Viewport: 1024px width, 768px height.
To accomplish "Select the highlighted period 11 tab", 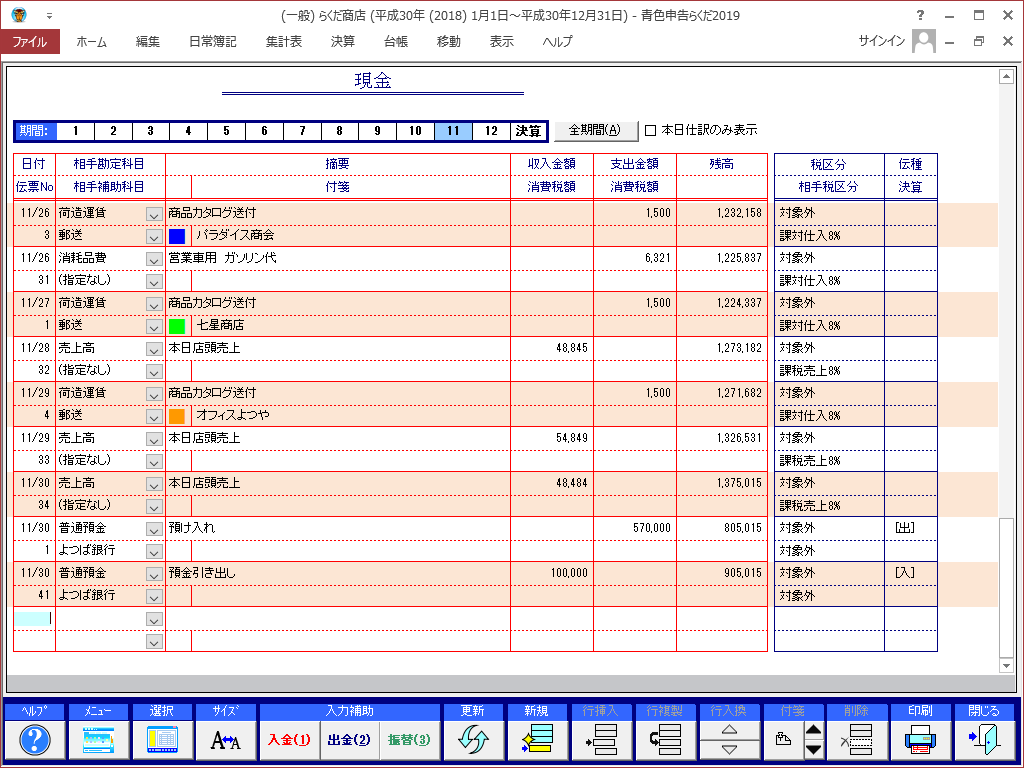I will pos(453,131).
